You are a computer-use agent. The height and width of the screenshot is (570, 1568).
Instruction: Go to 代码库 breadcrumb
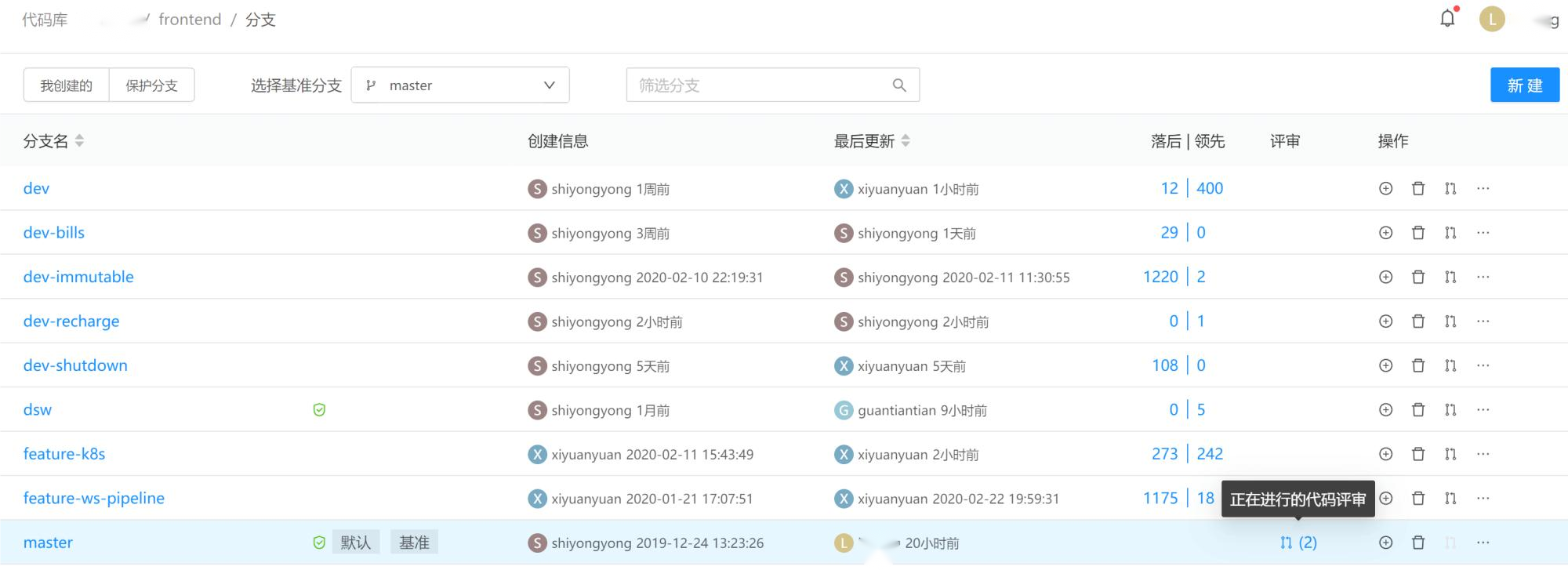point(45,20)
